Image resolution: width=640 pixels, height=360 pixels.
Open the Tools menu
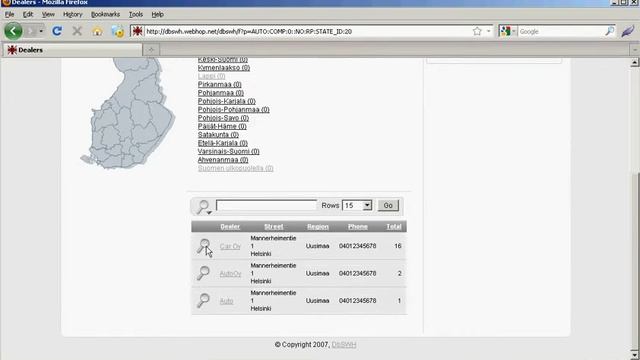pyautogui.click(x=136, y=14)
